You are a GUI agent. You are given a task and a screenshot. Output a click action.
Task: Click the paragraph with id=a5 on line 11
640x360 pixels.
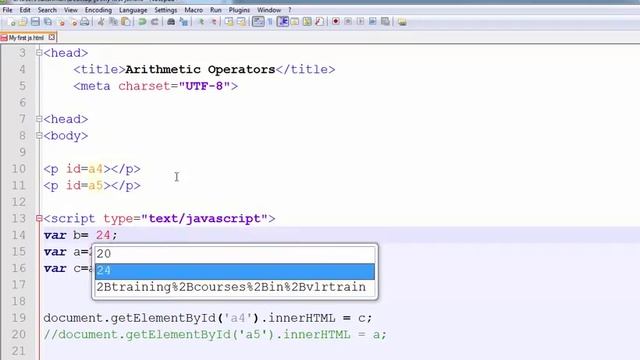click(92, 186)
